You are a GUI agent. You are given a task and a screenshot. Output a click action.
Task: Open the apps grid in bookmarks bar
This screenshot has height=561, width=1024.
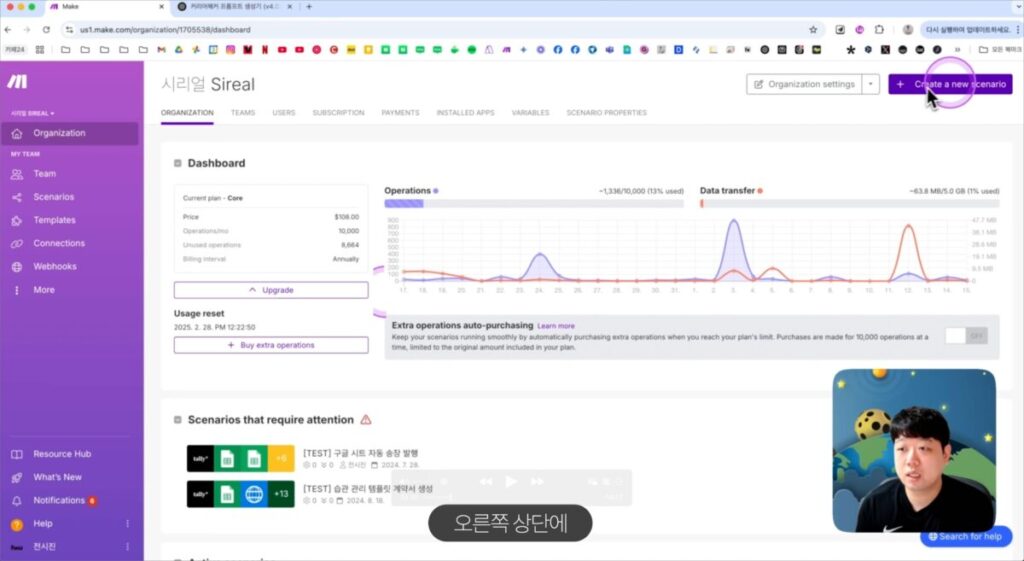[40, 50]
